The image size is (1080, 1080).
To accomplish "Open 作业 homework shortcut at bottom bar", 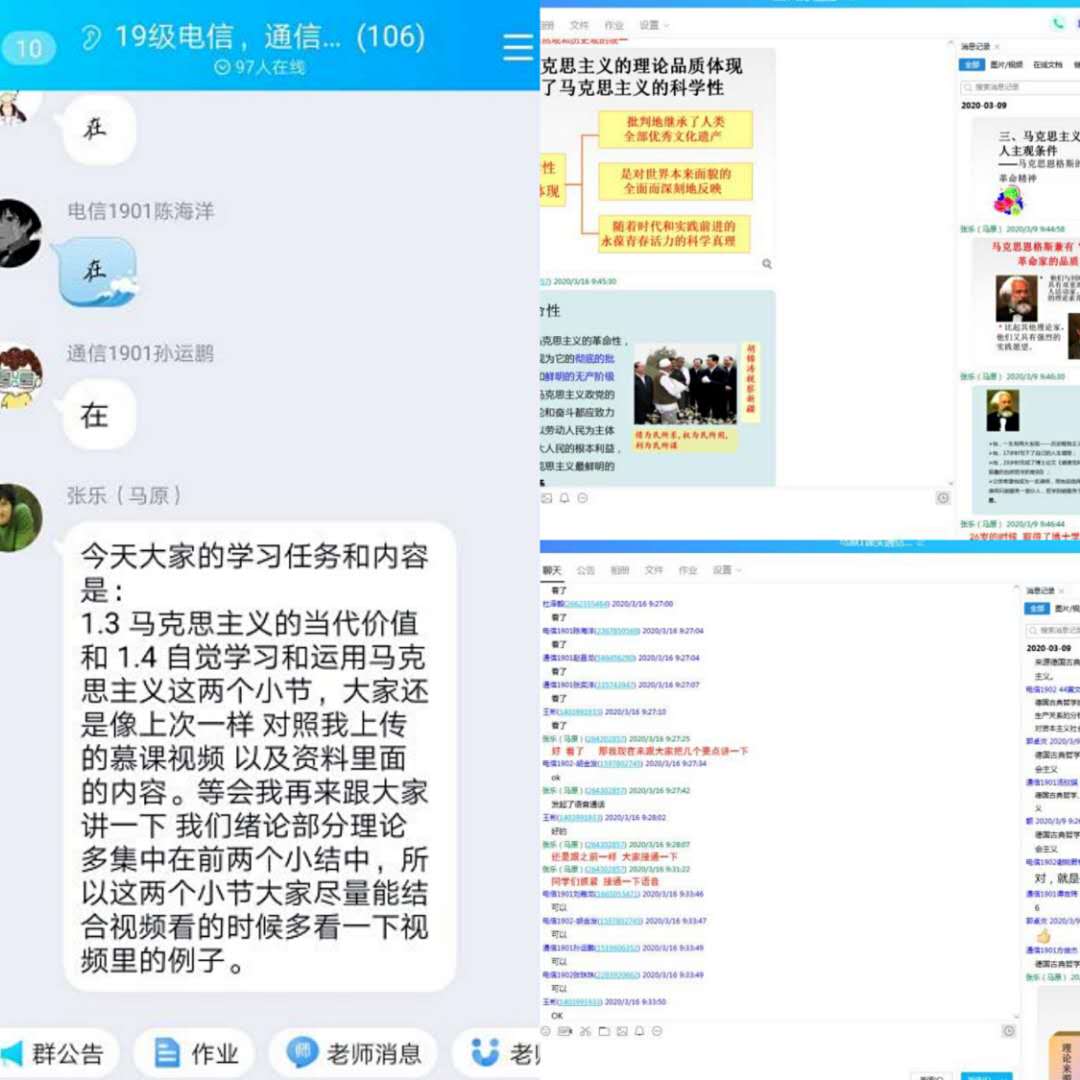I will [x=195, y=1053].
